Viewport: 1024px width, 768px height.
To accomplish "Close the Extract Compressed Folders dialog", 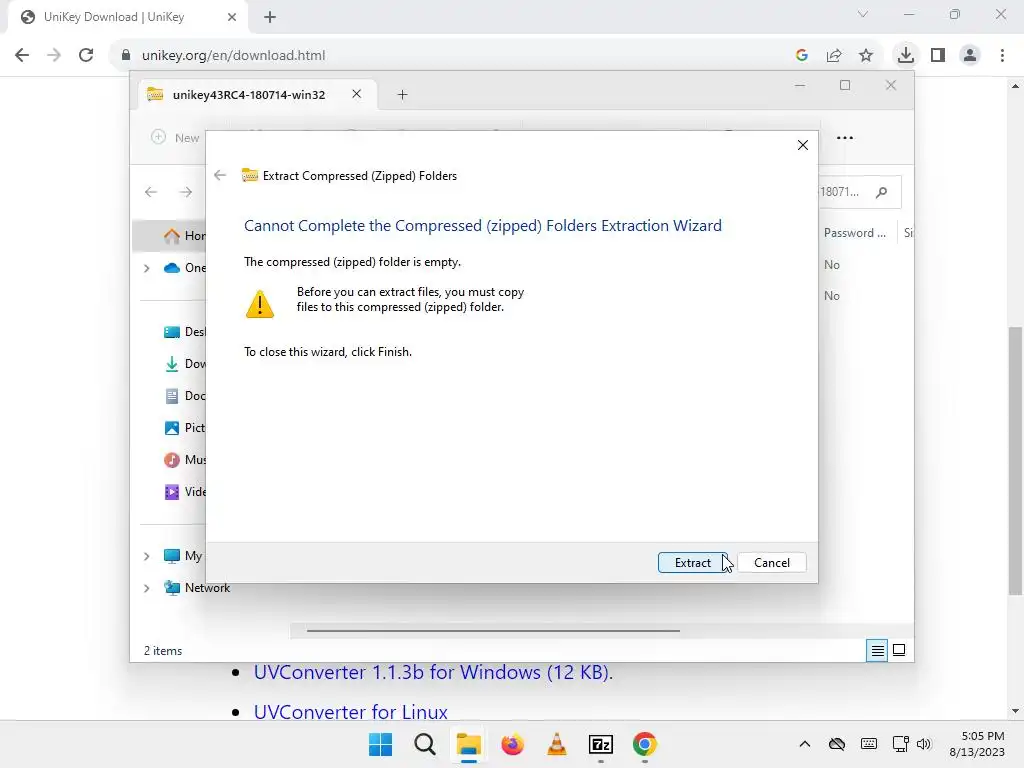I will 803,145.
